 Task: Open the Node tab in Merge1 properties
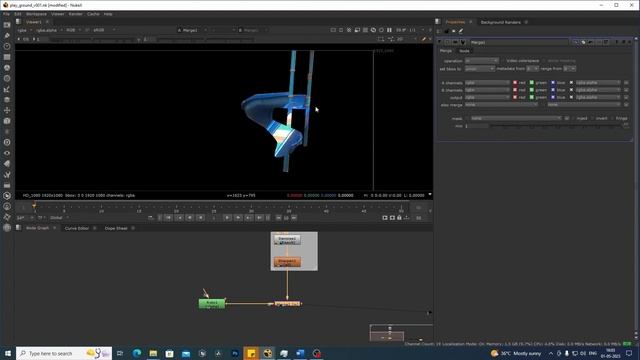coord(464,51)
